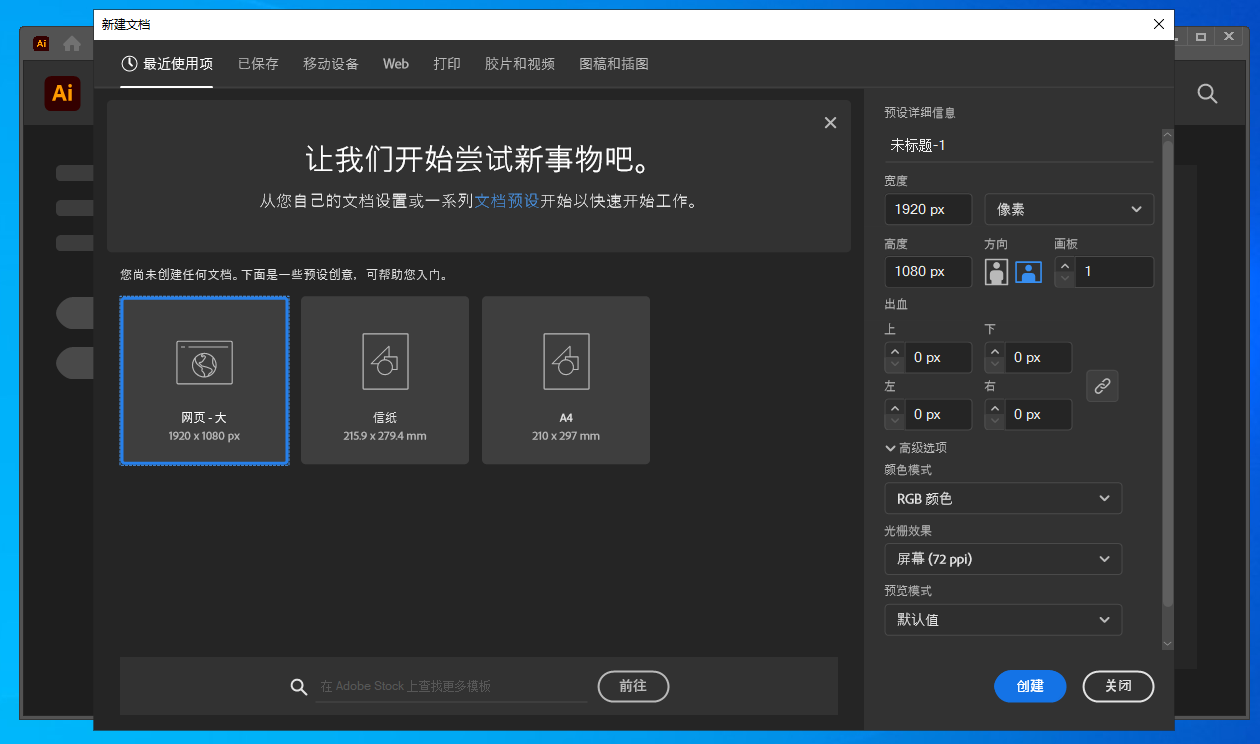The image size is (1260, 744).
Task: Select the A4 preset thumbnail
Action: (566, 380)
